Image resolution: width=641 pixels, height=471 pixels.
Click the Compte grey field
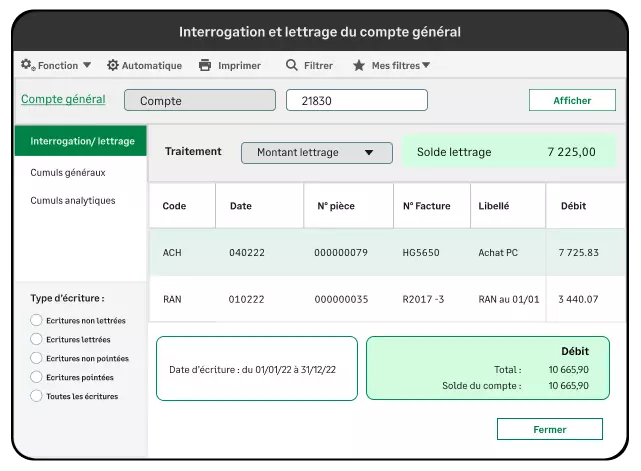(x=200, y=100)
